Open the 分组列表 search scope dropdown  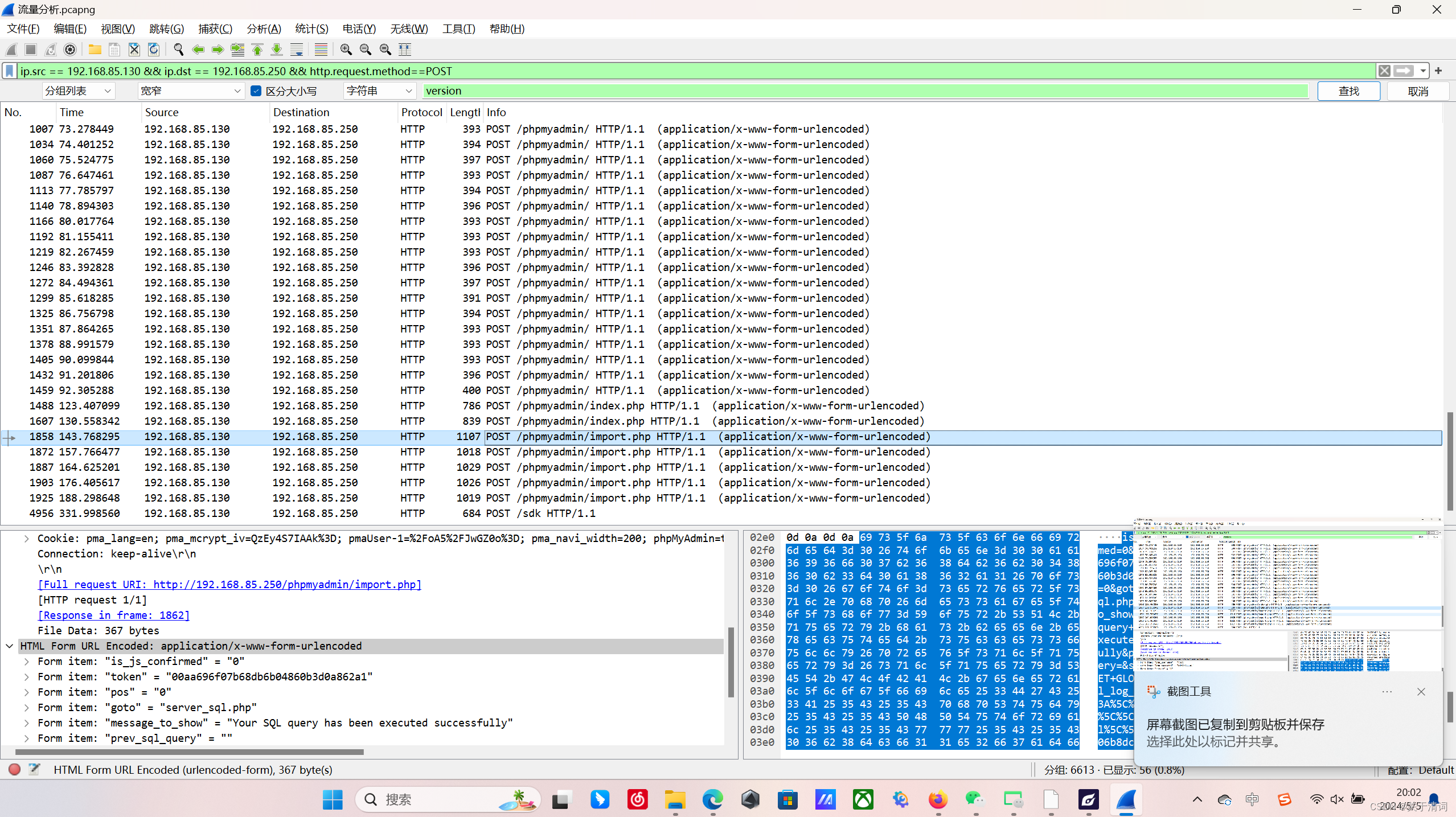pos(78,91)
